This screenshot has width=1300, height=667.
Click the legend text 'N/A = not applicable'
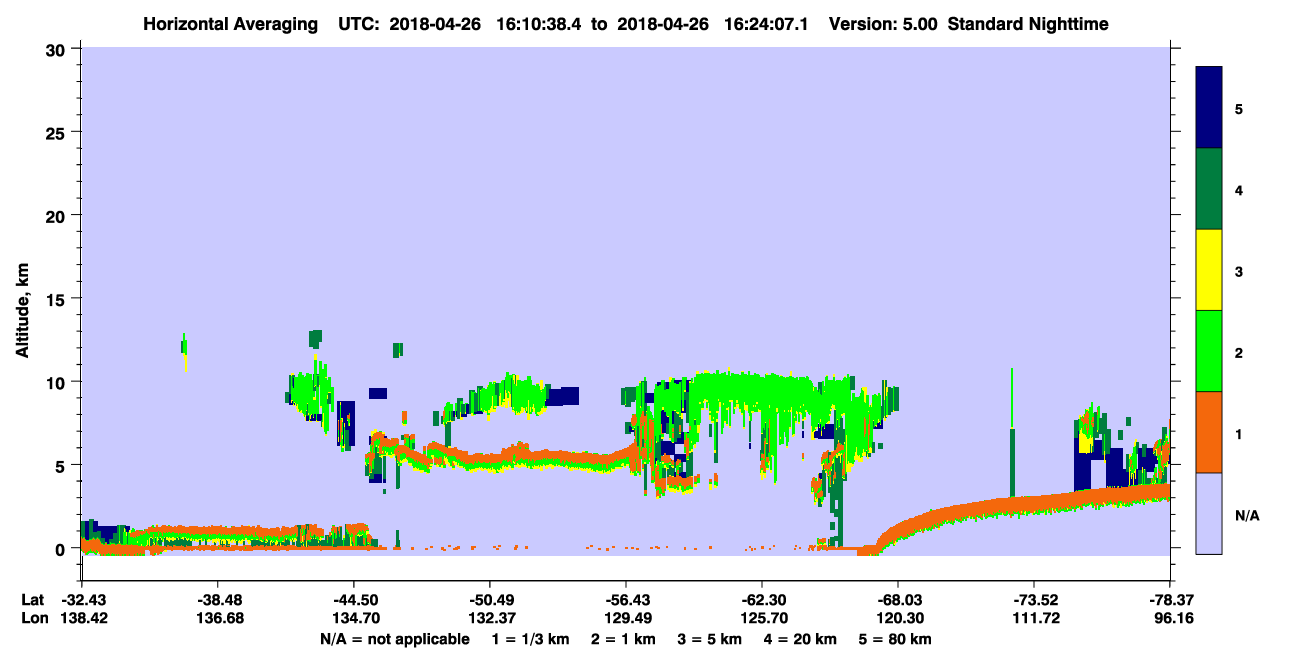click(394, 639)
